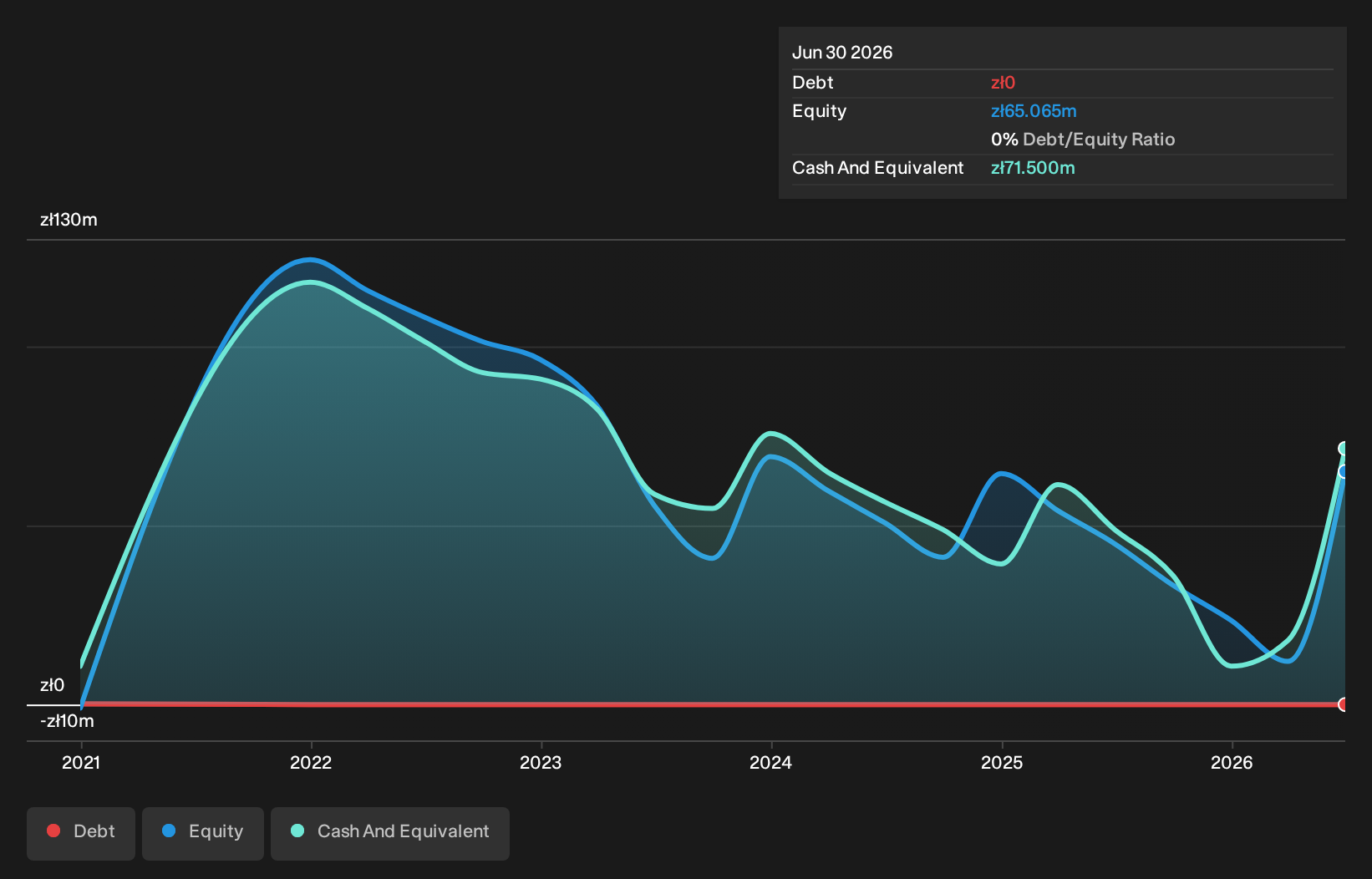Click the 2024 x-axis label

770,762
